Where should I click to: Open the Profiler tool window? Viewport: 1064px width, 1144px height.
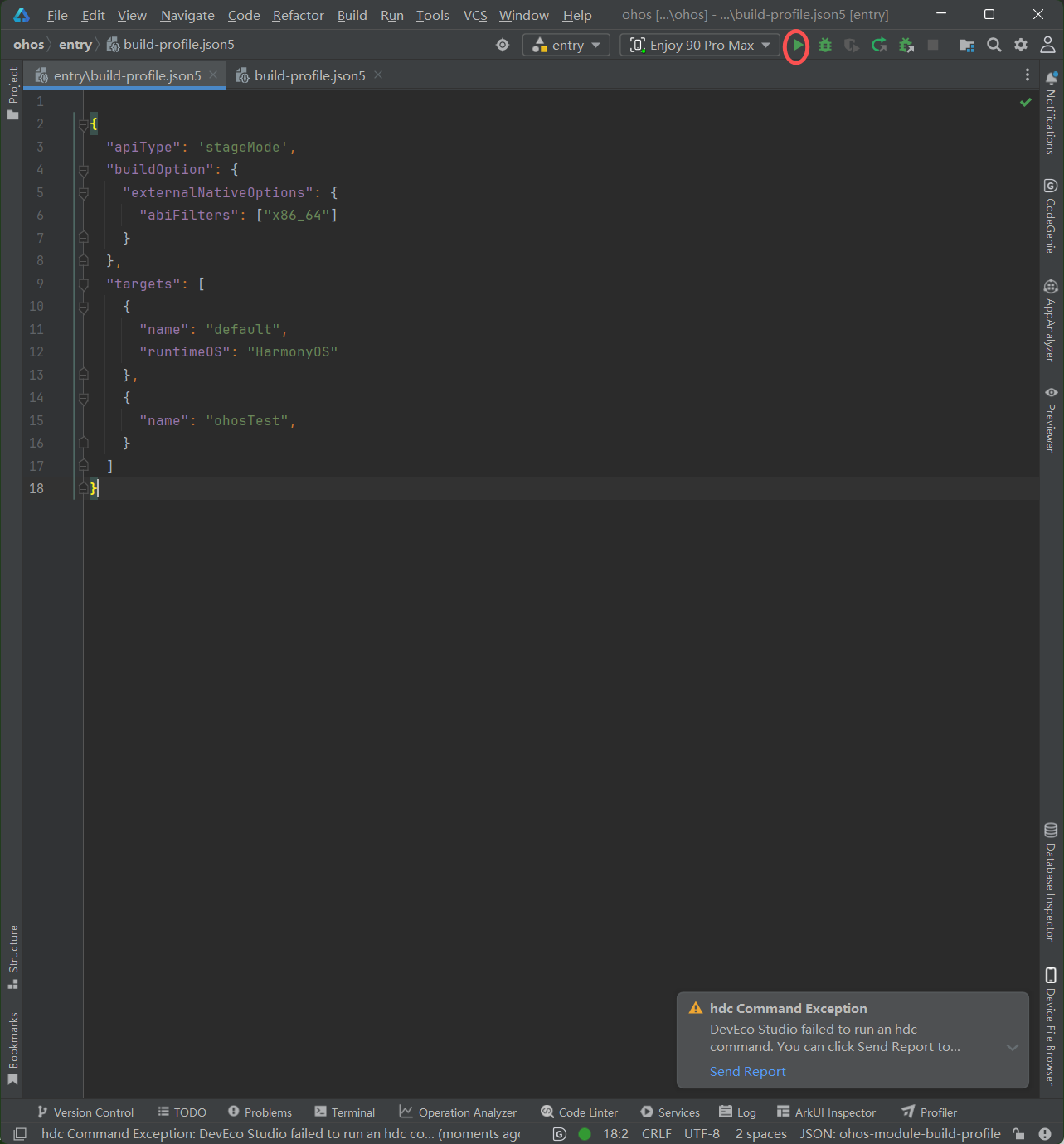coord(929,1112)
